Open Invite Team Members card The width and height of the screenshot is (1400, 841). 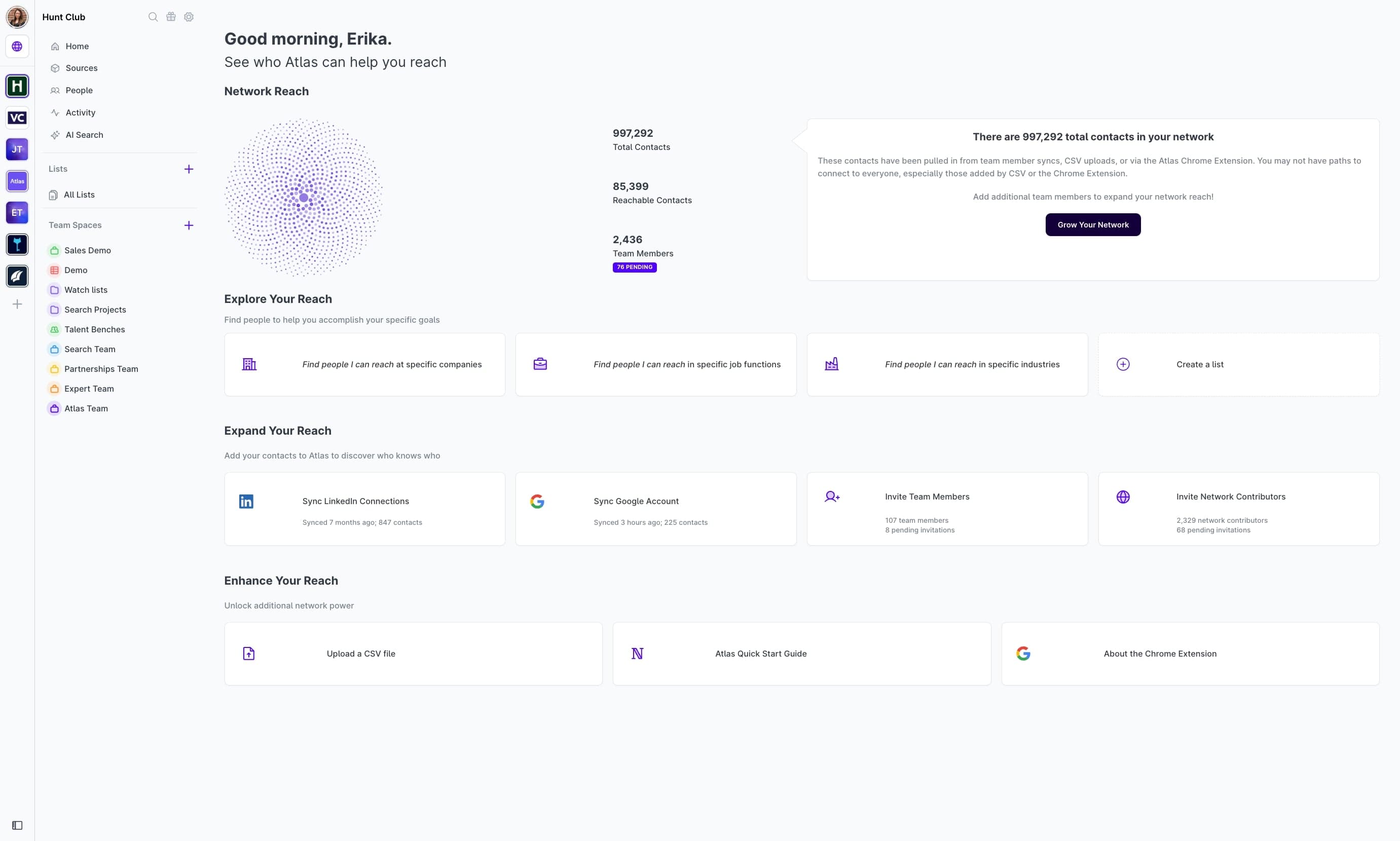pos(947,509)
